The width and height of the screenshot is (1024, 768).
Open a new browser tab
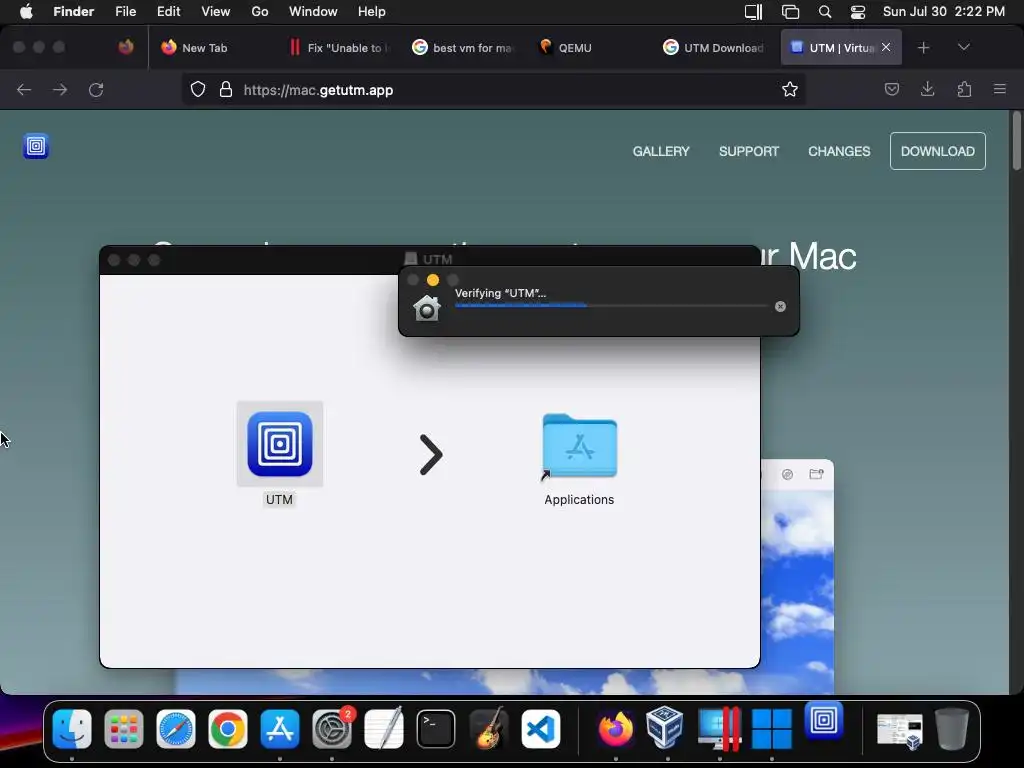[923, 48]
